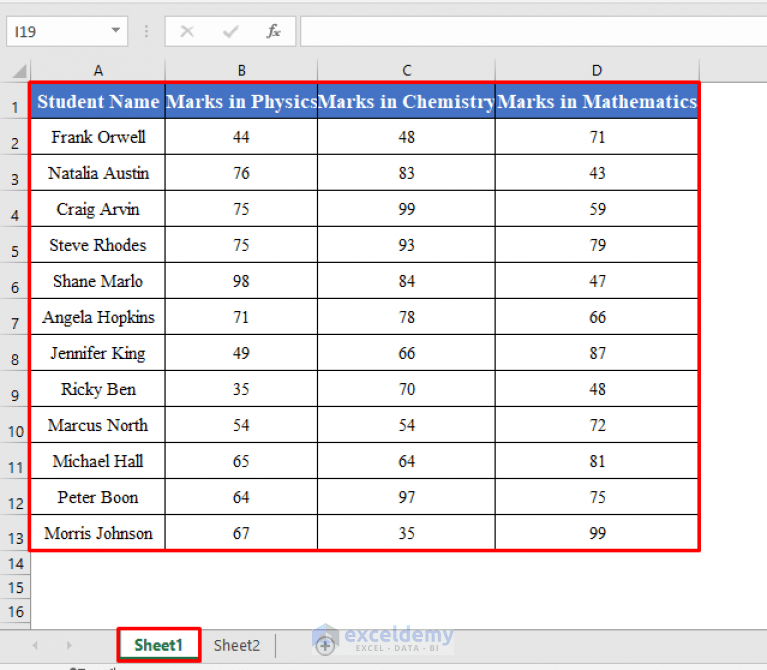This screenshot has width=767, height=670.
Task: Click Michael Hall's Mathematics mark 81
Action: pyautogui.click(x=597, y=461)
